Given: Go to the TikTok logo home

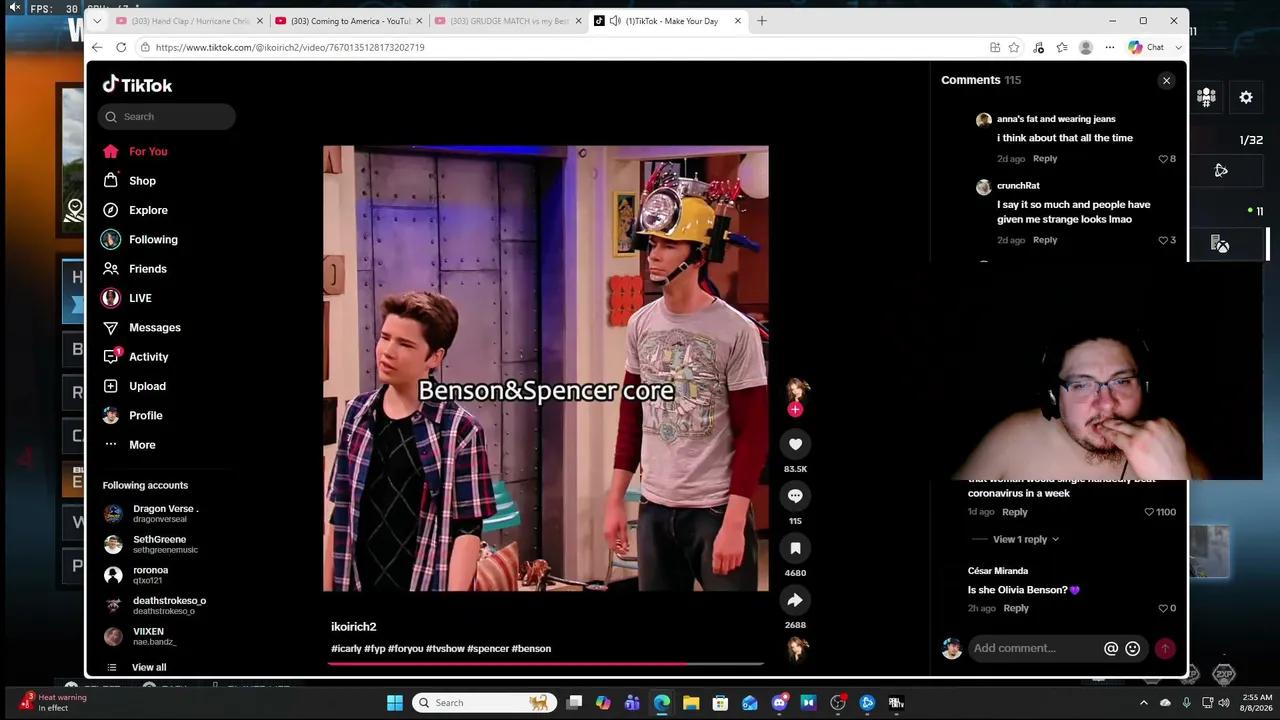Looking at the screenshot, I should 137,85.
